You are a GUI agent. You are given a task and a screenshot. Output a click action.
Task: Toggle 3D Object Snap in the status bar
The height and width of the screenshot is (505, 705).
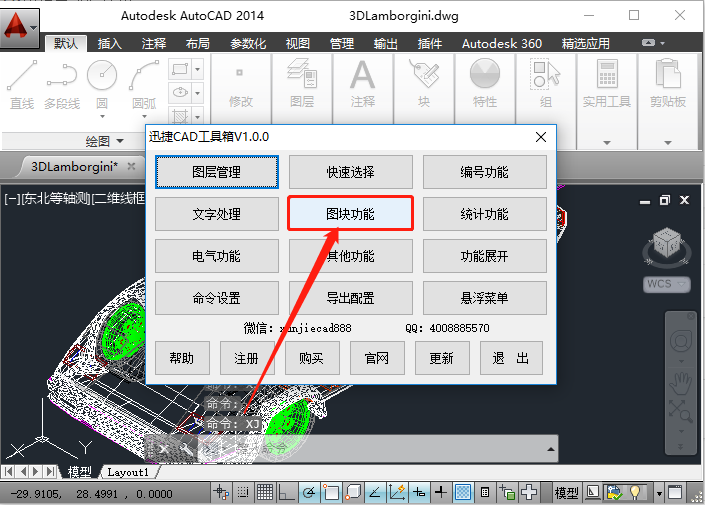(x=352, y=493)
